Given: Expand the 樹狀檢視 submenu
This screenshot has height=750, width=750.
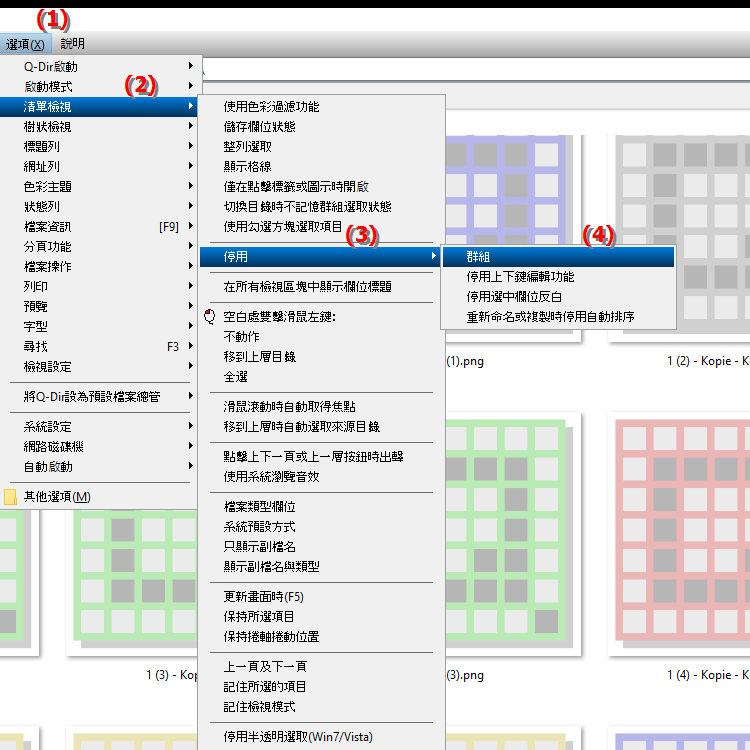Looking at the screenshot, I should coord(100,126).
